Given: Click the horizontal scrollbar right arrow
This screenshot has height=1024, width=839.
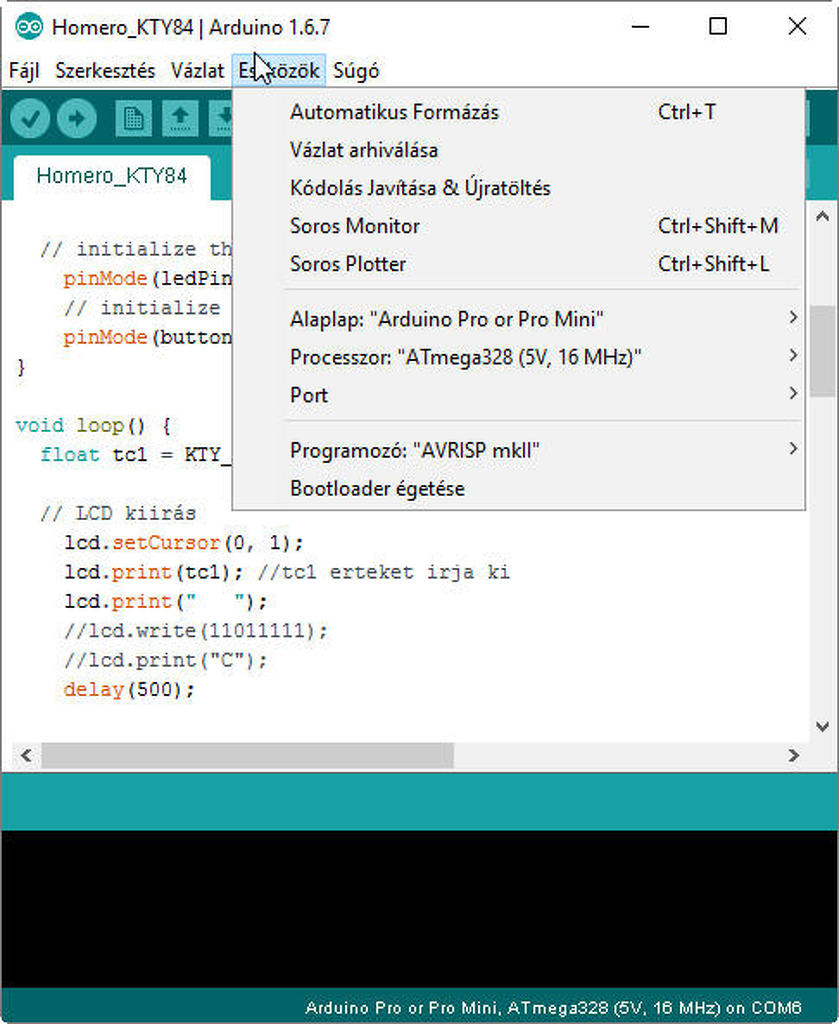Looking at the screenshot, I should click(x=793, y=756).
